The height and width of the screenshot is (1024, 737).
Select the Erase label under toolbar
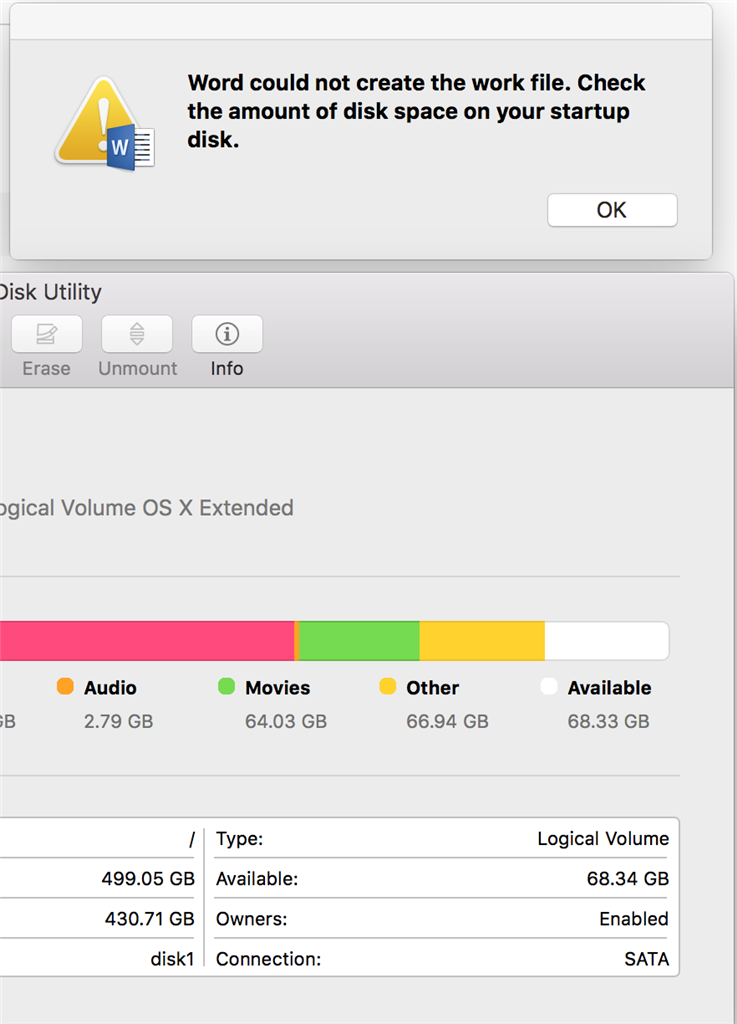(x=46, y=368)
